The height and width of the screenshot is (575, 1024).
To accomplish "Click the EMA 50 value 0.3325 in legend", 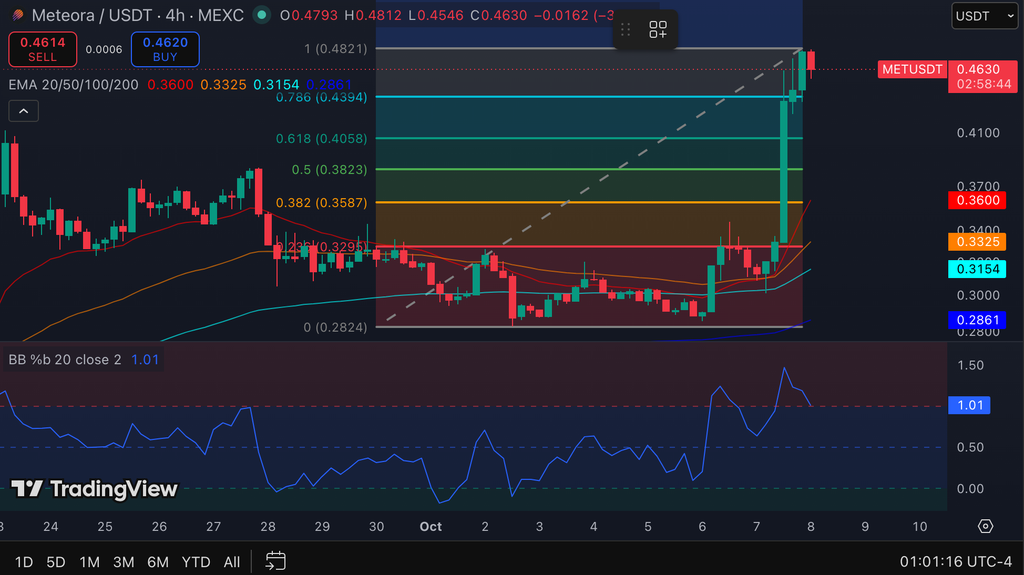I will pos(223,85).
